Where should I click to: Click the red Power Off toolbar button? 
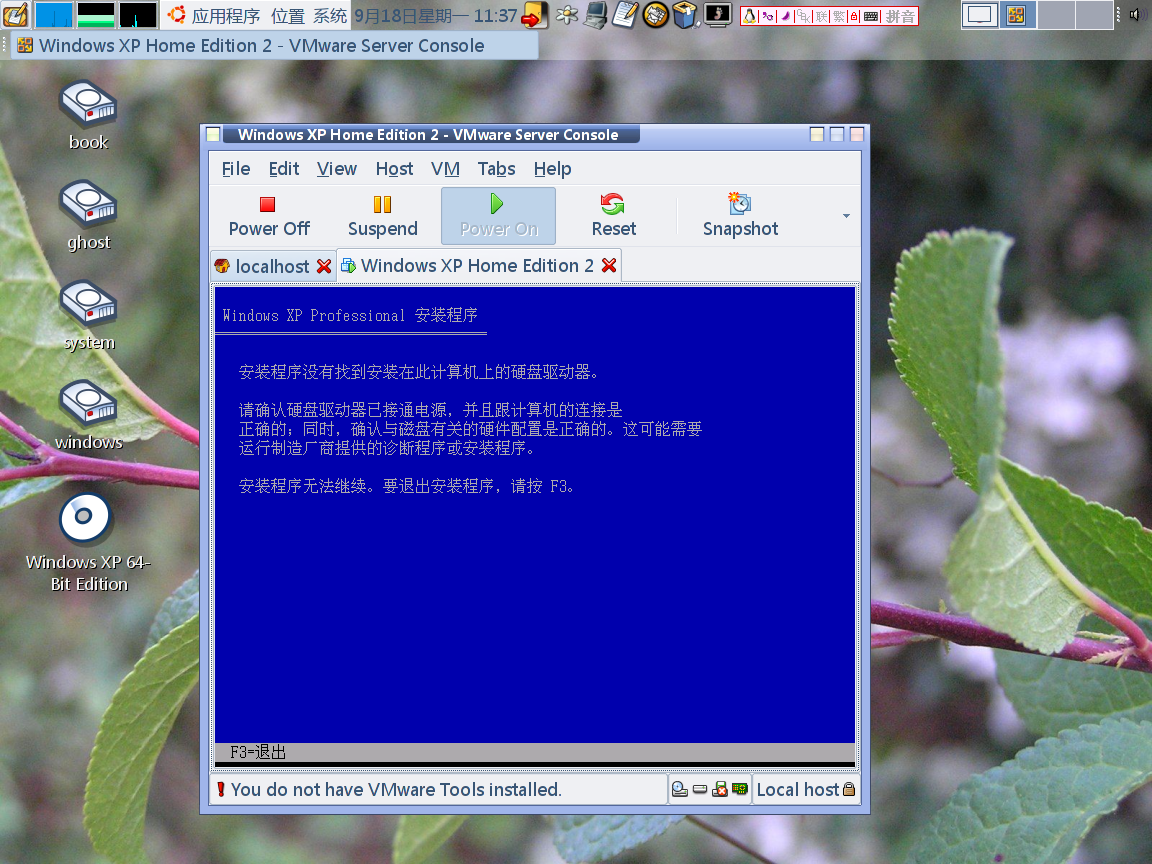click(269, 216)
